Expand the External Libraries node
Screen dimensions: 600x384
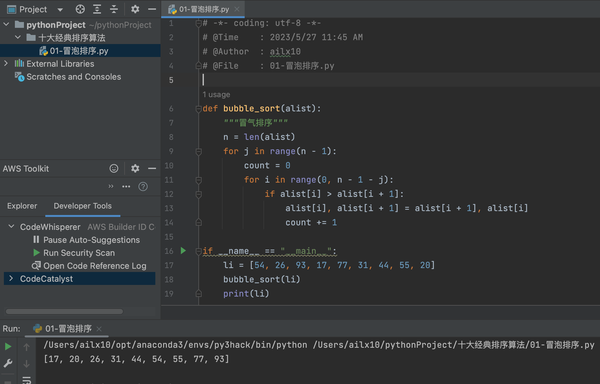[6, 63]
